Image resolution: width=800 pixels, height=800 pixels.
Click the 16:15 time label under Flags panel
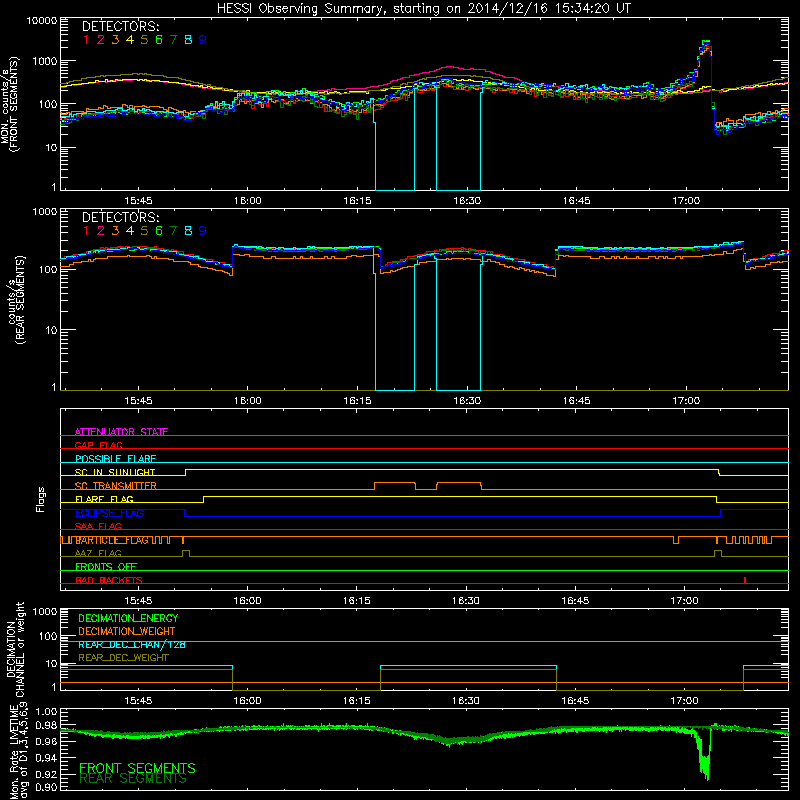point(357,601)
